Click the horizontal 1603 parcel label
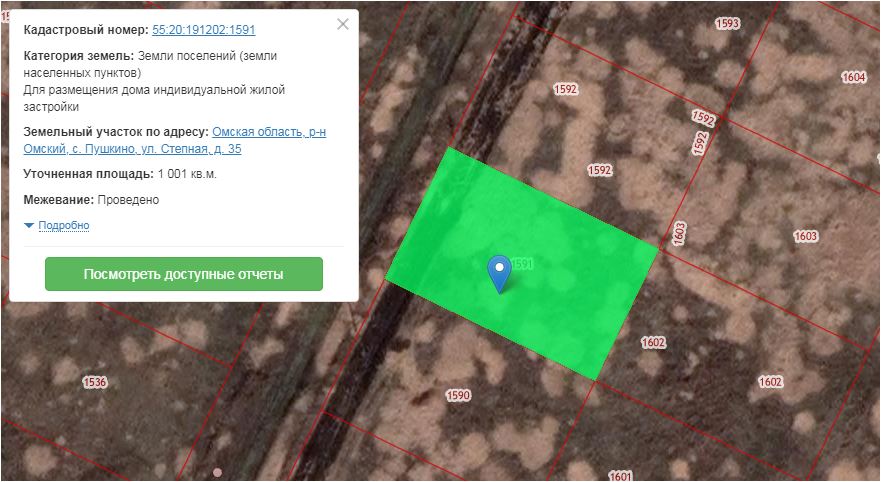 [805, 237]
